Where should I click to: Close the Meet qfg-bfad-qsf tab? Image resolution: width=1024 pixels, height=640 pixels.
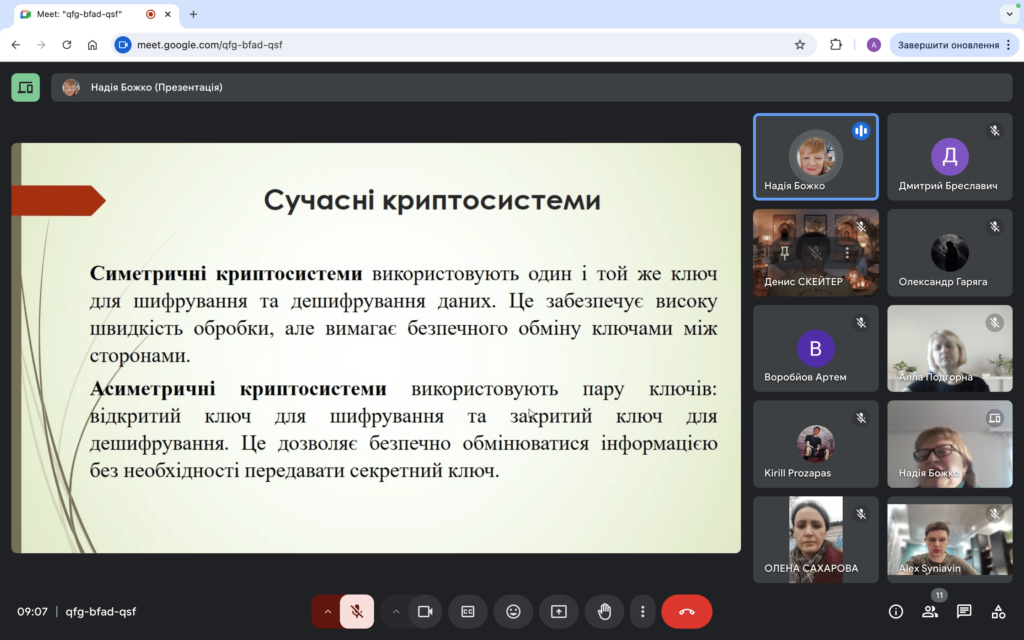168,14
